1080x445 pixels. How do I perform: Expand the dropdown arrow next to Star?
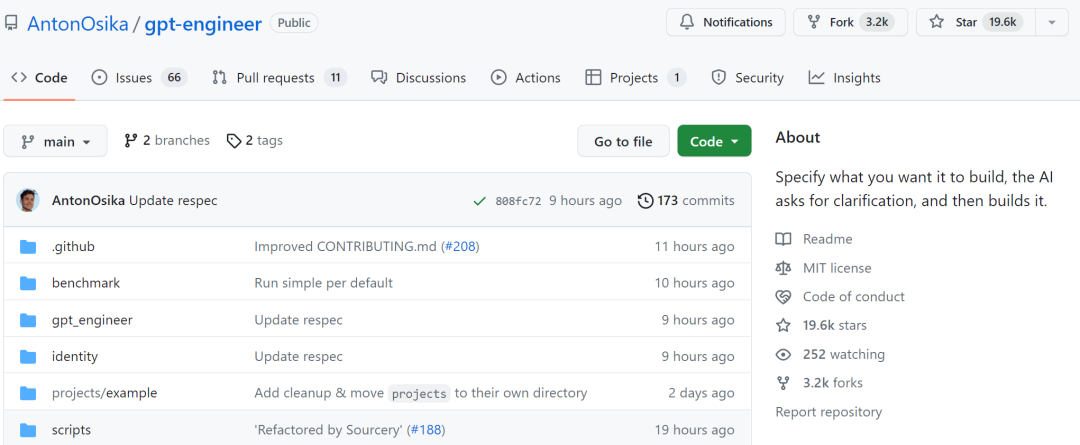click(x=1052, y=22)
